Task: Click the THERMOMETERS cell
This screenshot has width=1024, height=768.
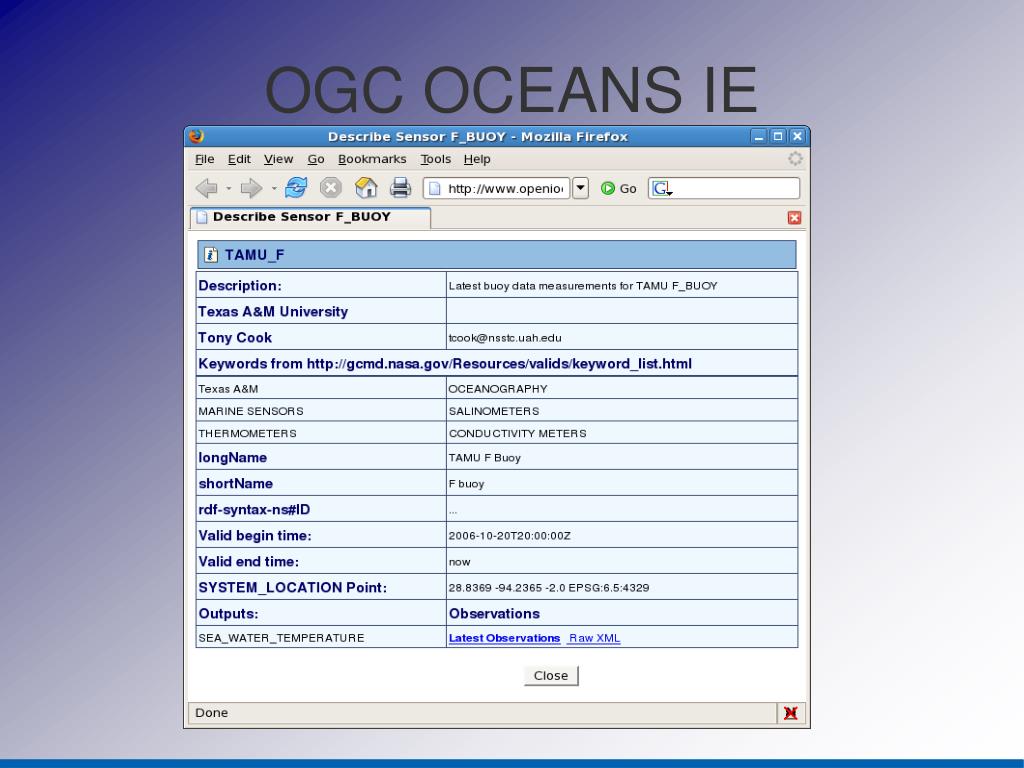Action: (321, 433)
